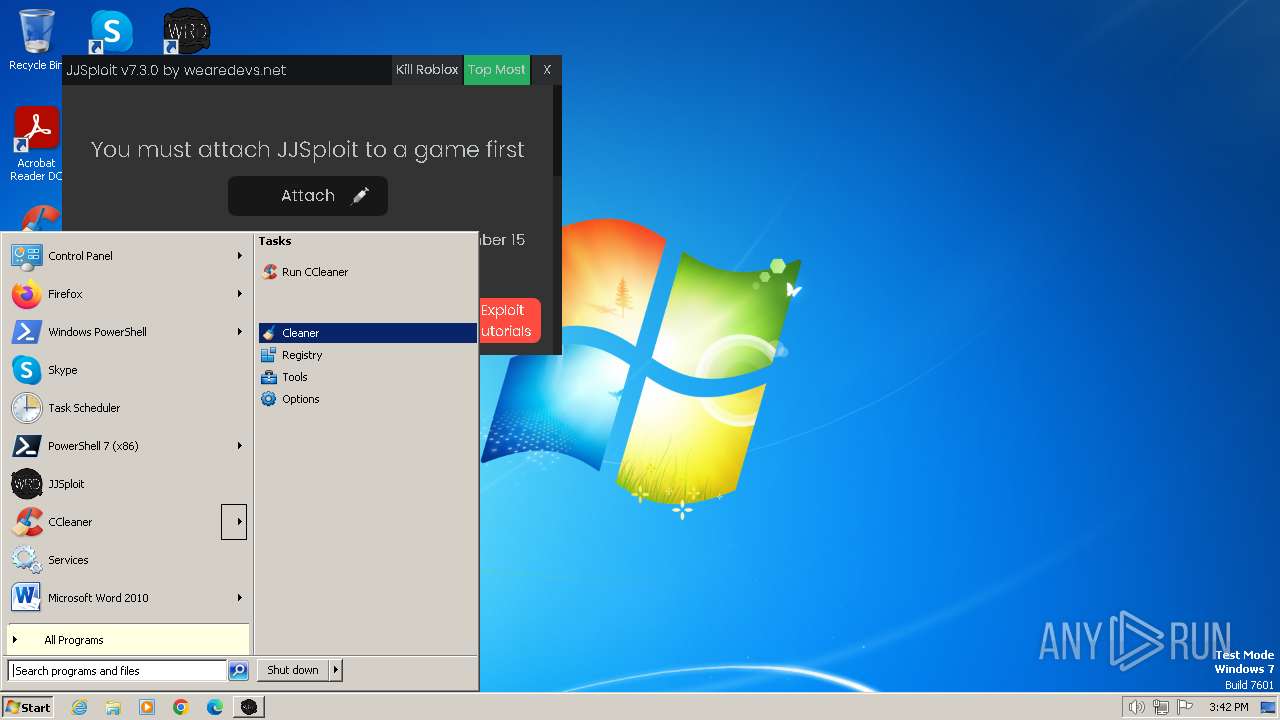1280x720 pixels.
Task: Open Exploit Tutorials red button
Action: [509, 320]
